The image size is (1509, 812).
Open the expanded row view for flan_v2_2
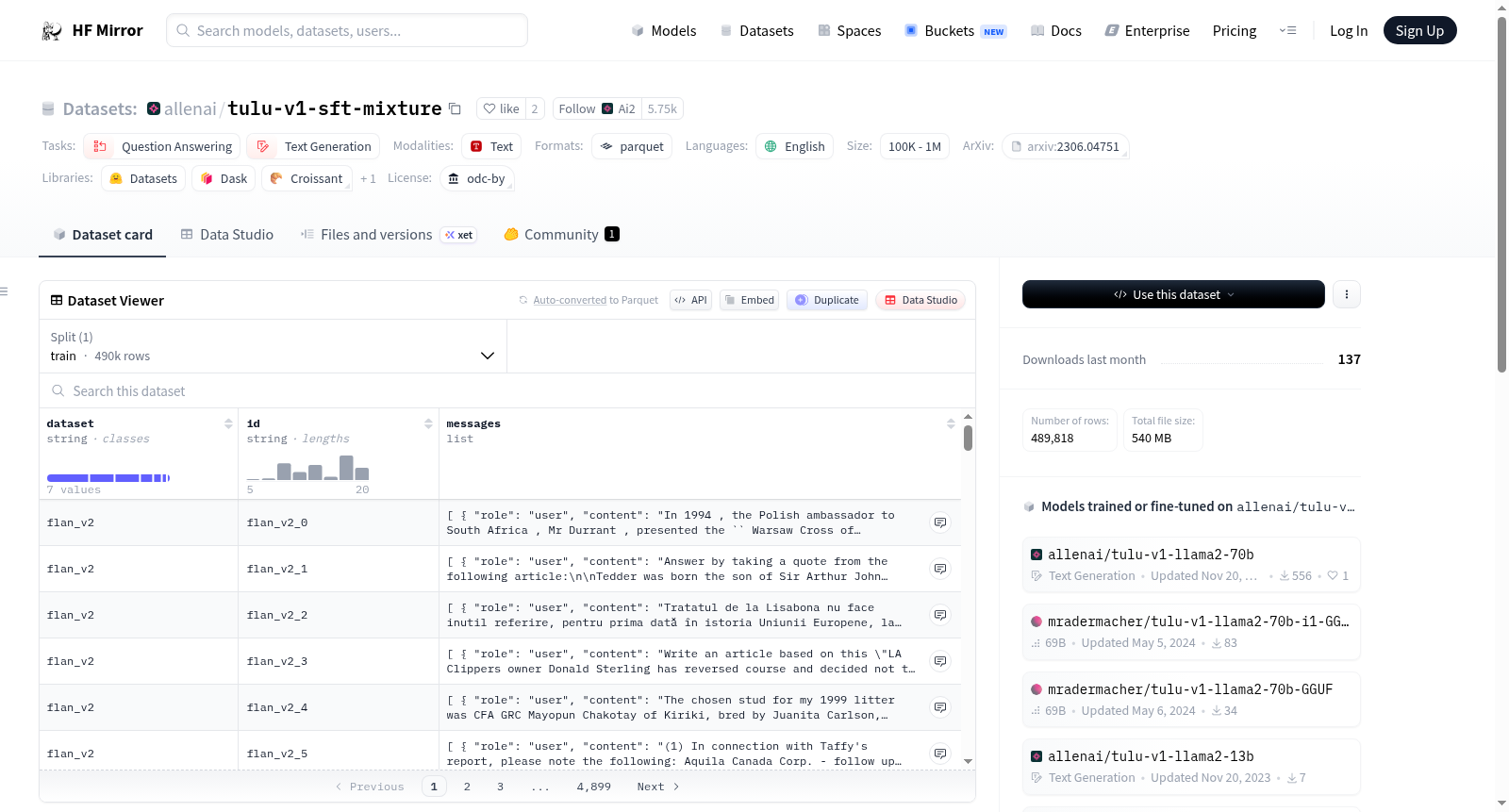(x=940, y=615)
